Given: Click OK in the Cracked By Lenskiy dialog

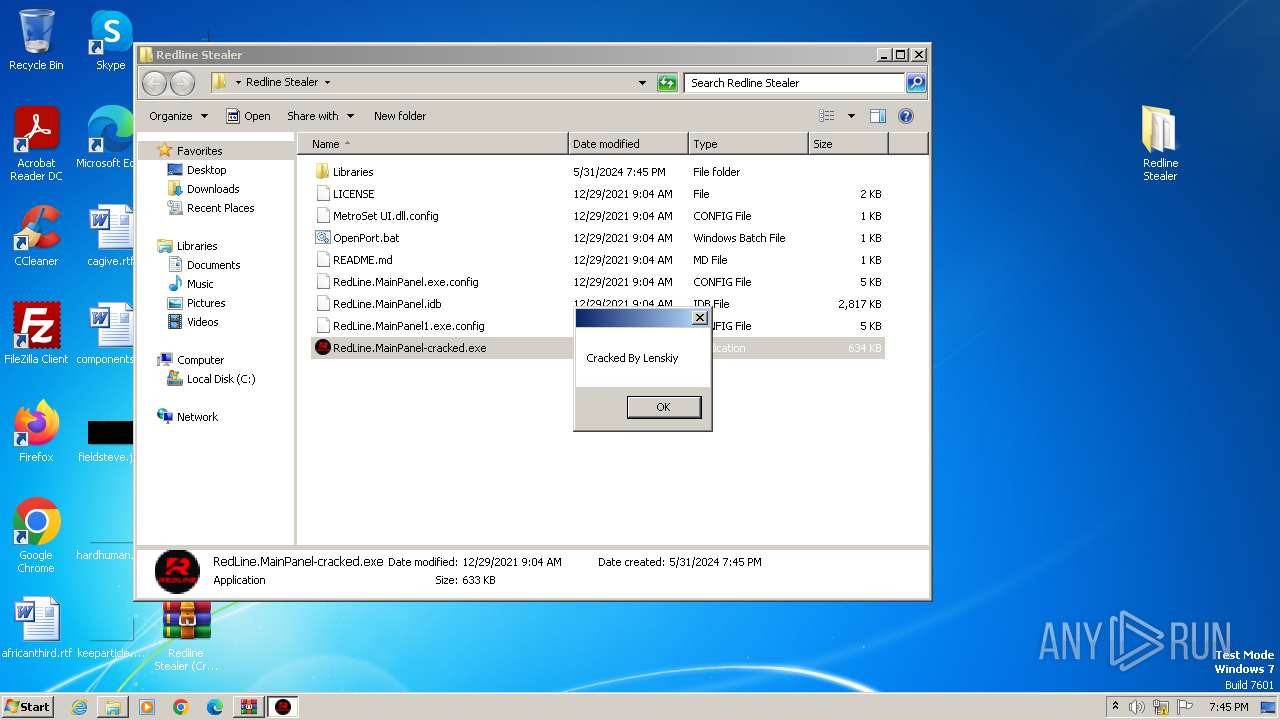Looking at the screenshot, I should pyautogui.click(x=663, y=407).
